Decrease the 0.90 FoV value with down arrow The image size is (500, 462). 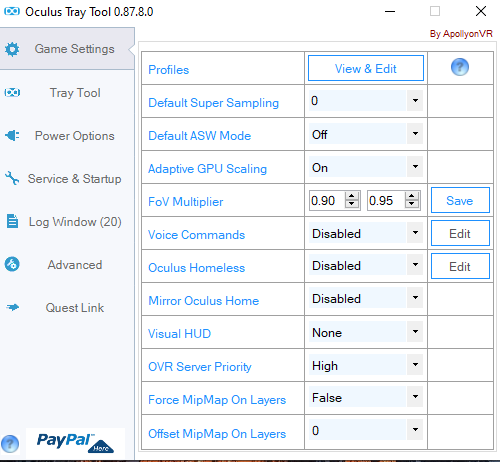pos(352,204)
